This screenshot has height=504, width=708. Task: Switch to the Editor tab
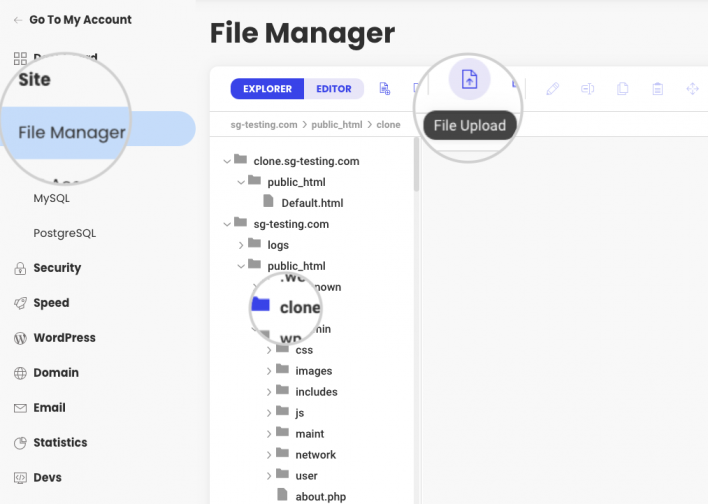(x=334, y=89)
